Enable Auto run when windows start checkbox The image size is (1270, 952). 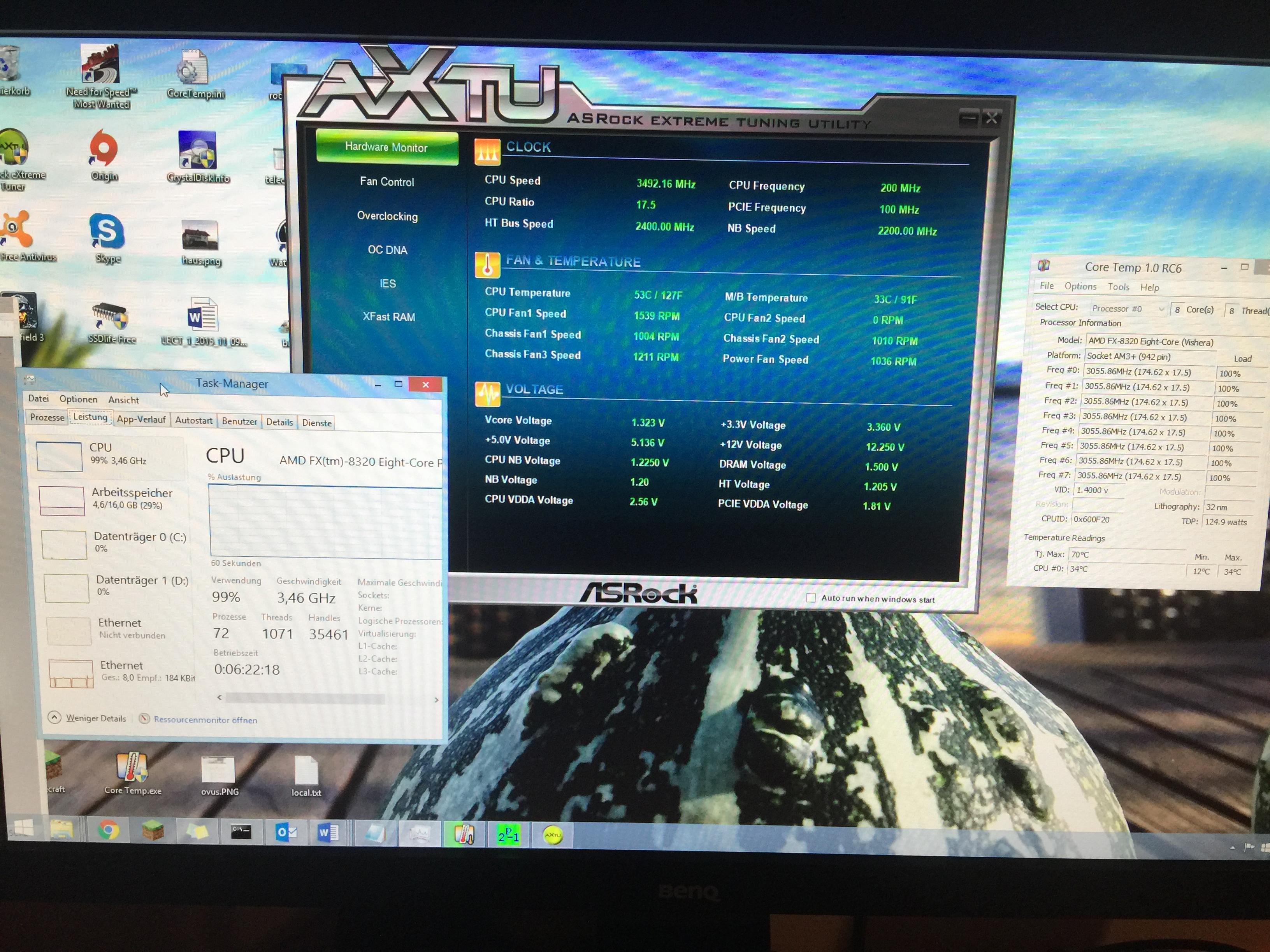pos(811,598)
